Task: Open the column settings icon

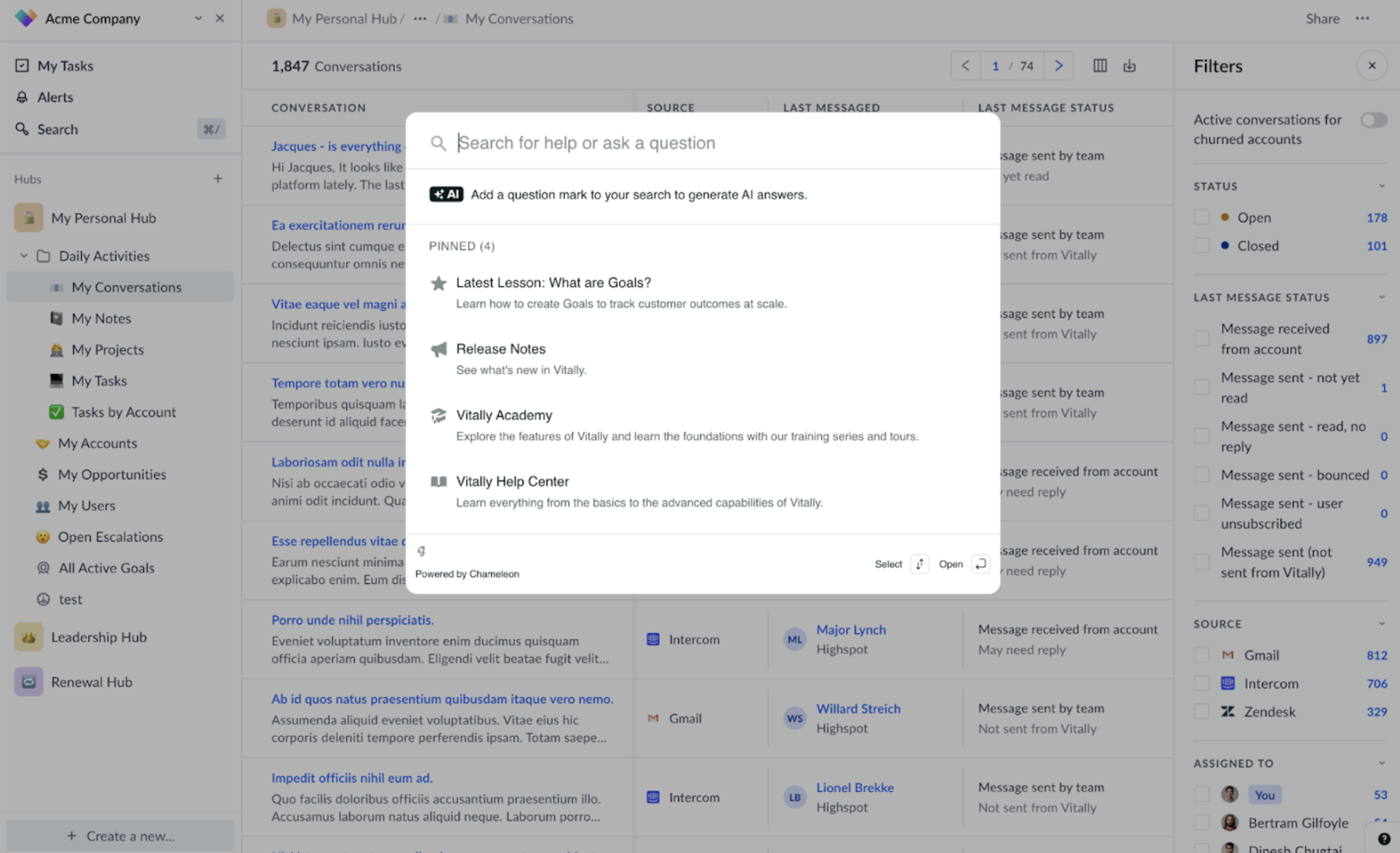Action: point(1100,66)
